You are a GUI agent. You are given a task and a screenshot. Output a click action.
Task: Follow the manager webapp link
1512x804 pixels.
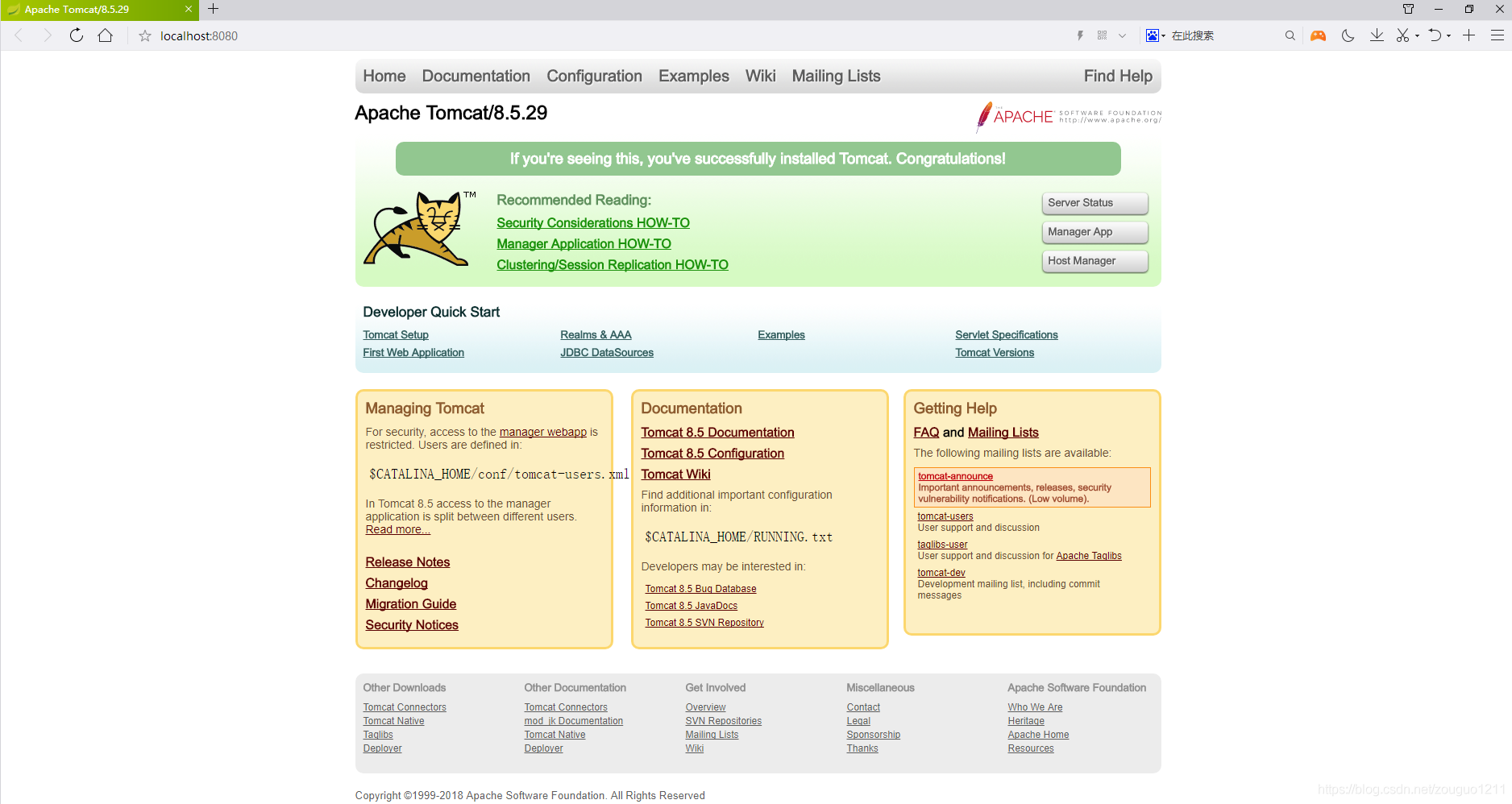[x=543, y=432]
